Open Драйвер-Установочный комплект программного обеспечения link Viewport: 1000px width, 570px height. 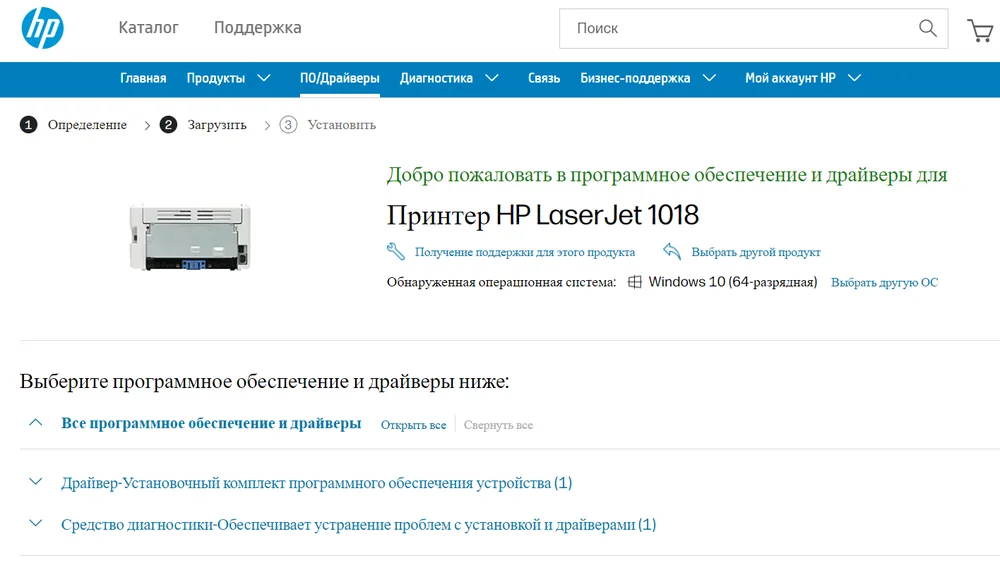pos(316,483)
